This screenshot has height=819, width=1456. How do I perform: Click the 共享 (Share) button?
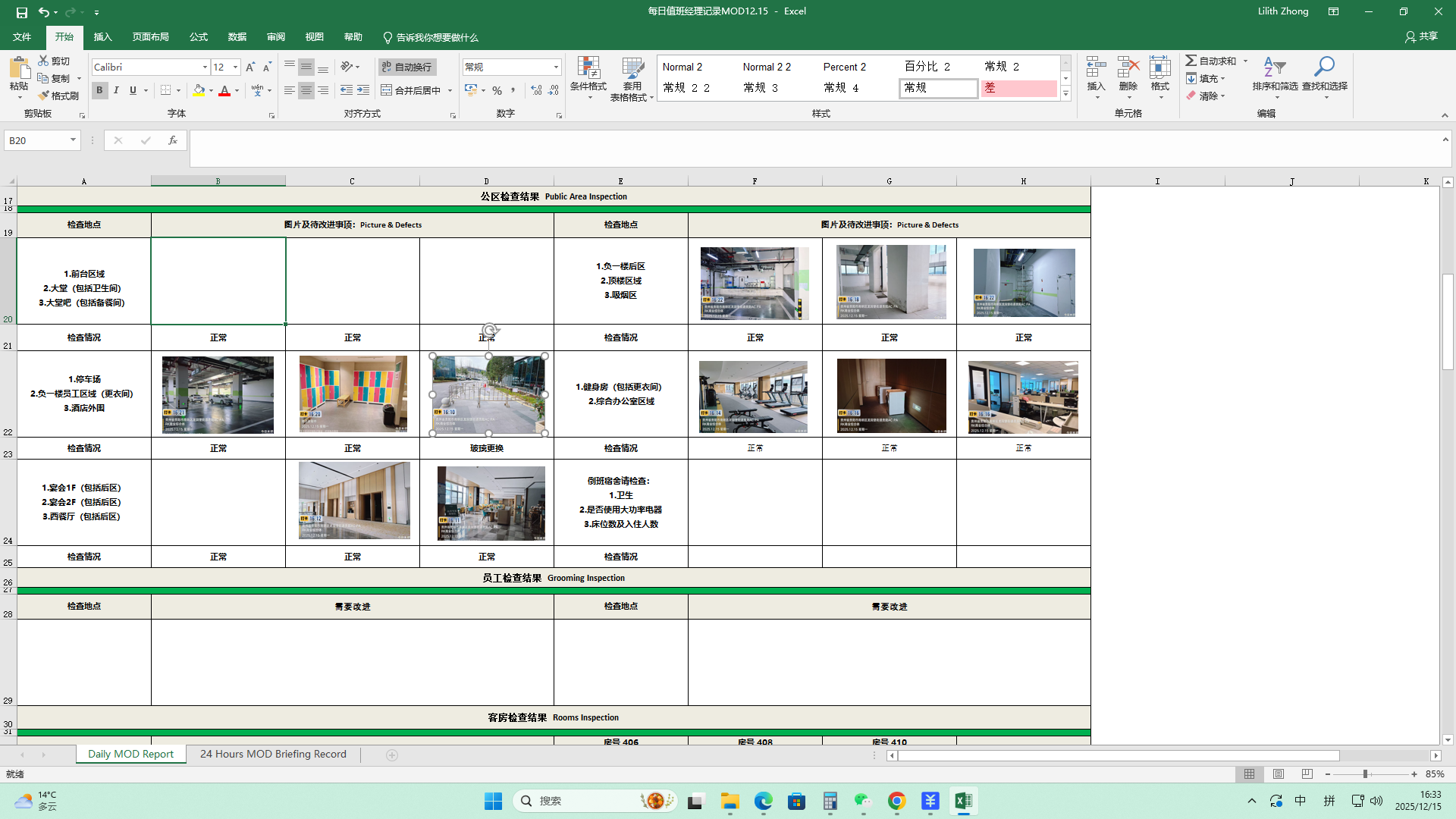[x=1421, y=36]
